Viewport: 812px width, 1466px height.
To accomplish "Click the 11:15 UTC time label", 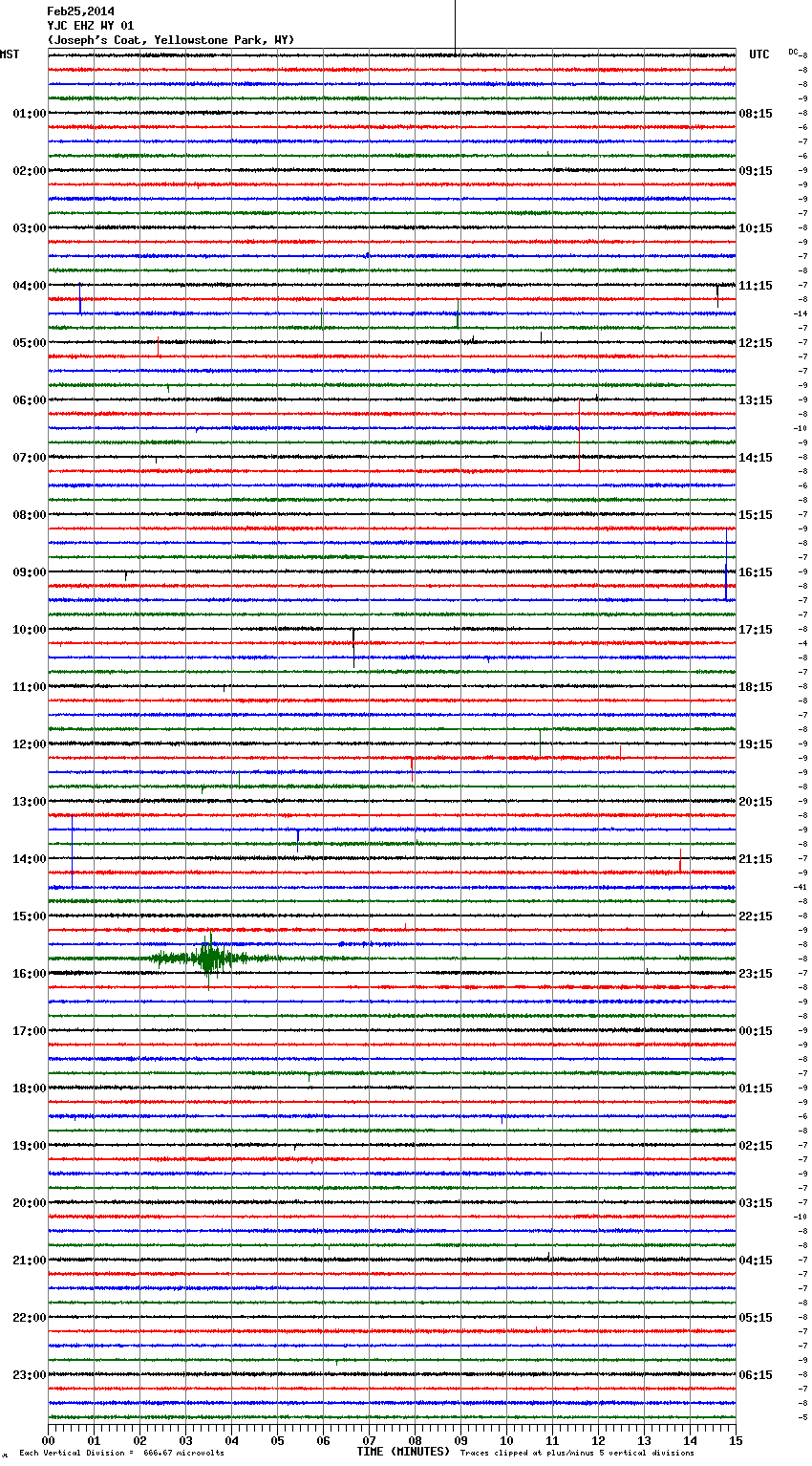I will point(756,286).
